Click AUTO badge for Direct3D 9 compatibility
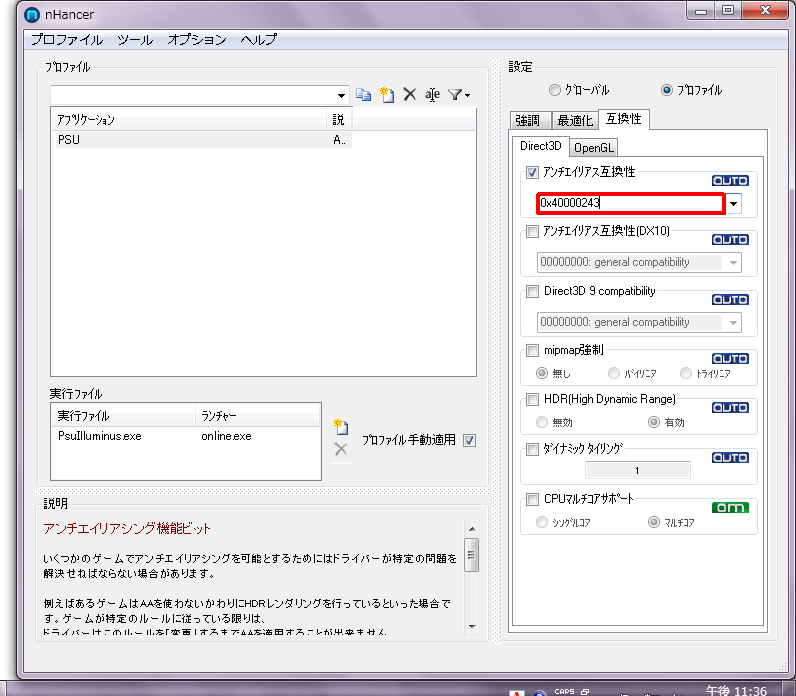The width and height of the screenshot is (796, 696). pos(730,300)
